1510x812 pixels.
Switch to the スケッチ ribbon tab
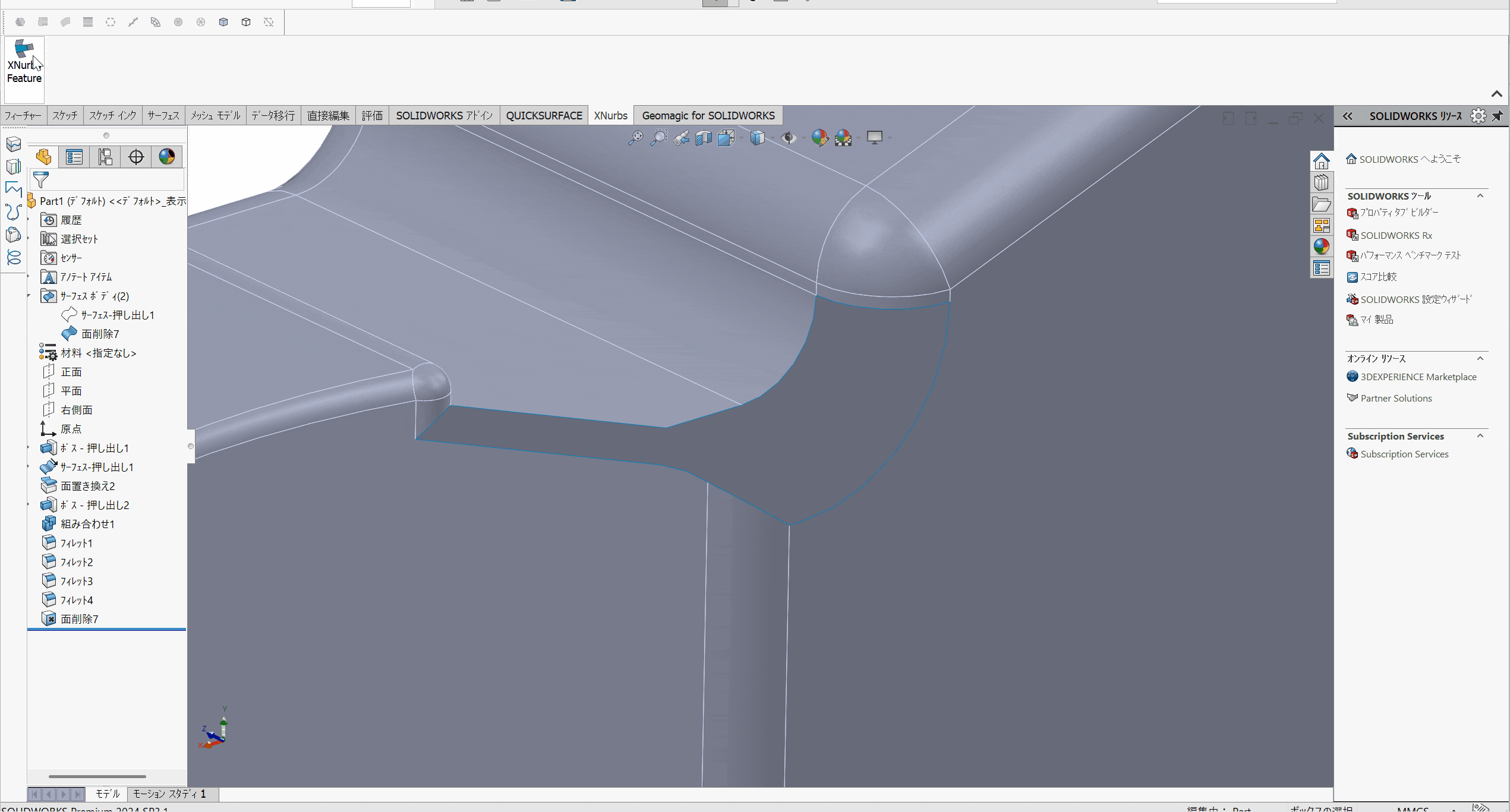coord(65,116)
